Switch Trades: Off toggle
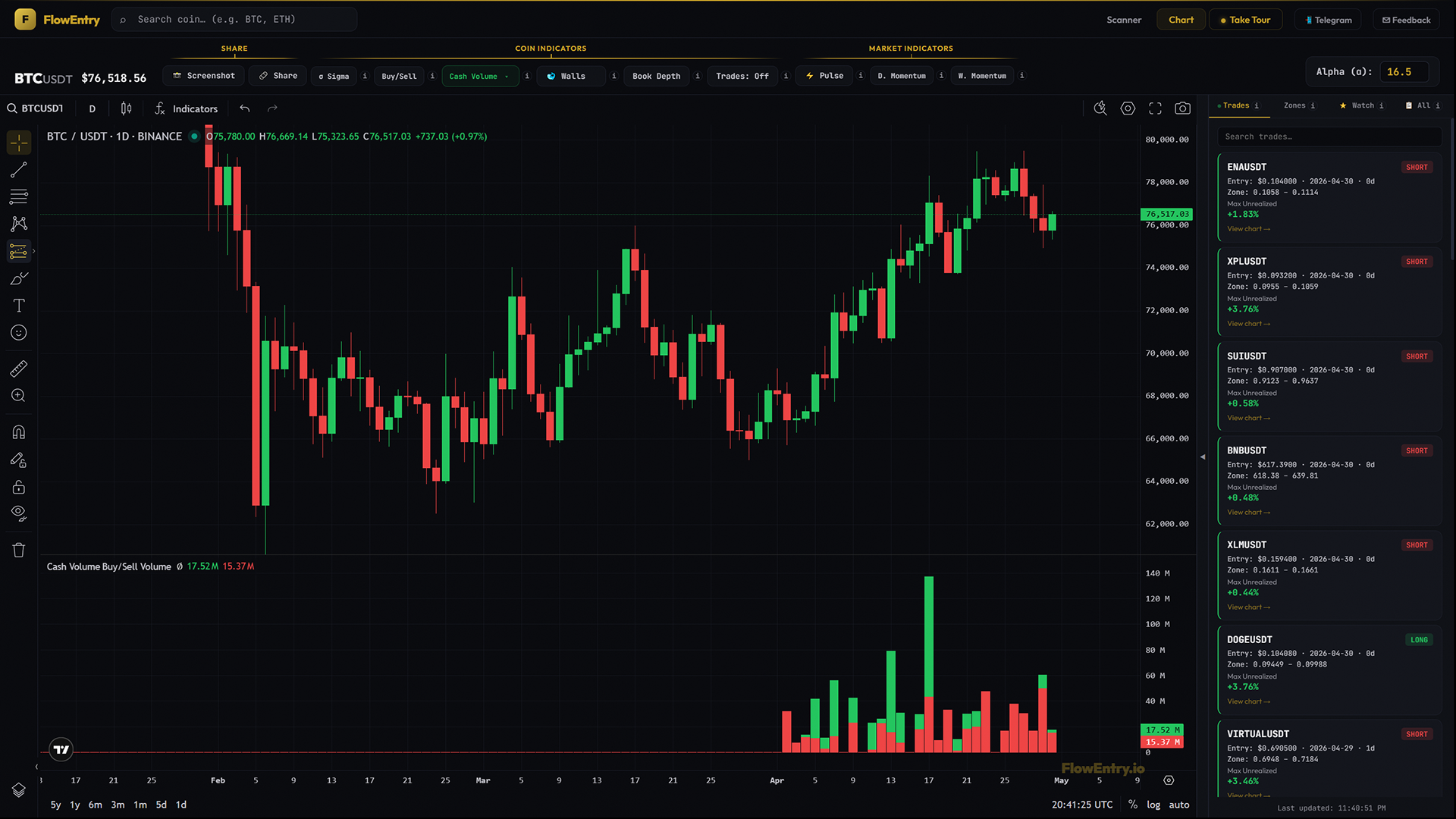 [x=742, y=76]
